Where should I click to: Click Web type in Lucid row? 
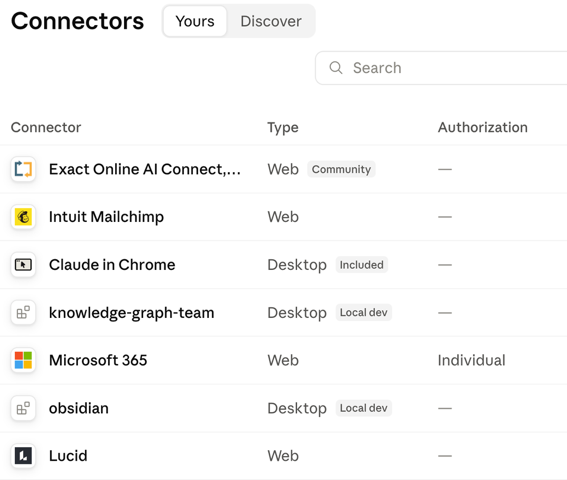pyautogui.click(x=283, y=456)
